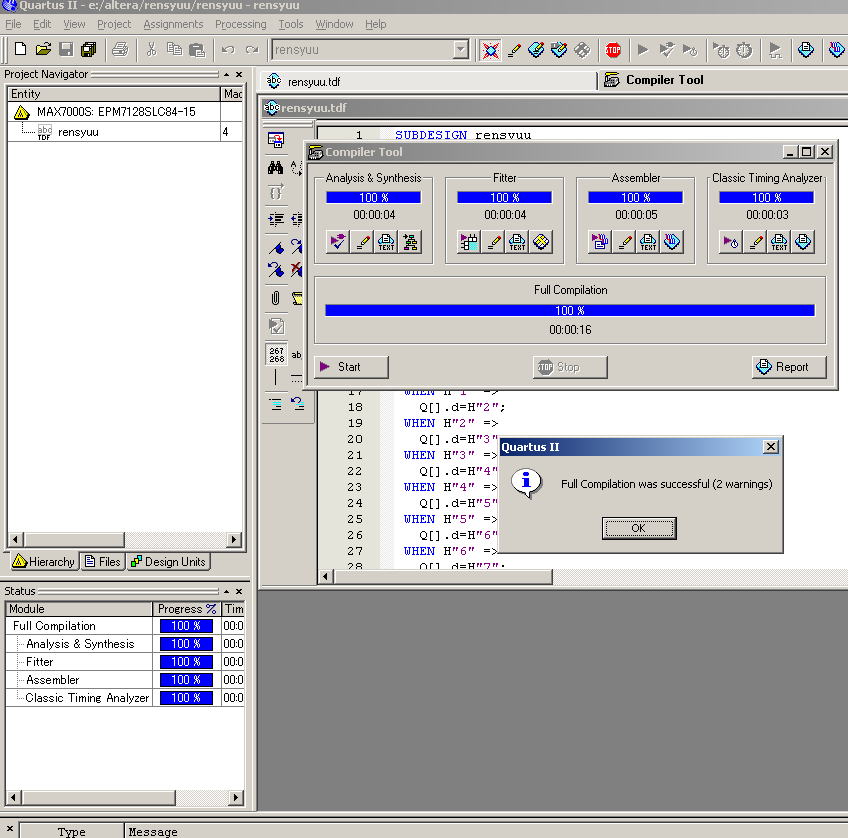Viewport: 848px width, 838px height.
Task: Start Fitter using its run icon
Action: tap(469, 242)
